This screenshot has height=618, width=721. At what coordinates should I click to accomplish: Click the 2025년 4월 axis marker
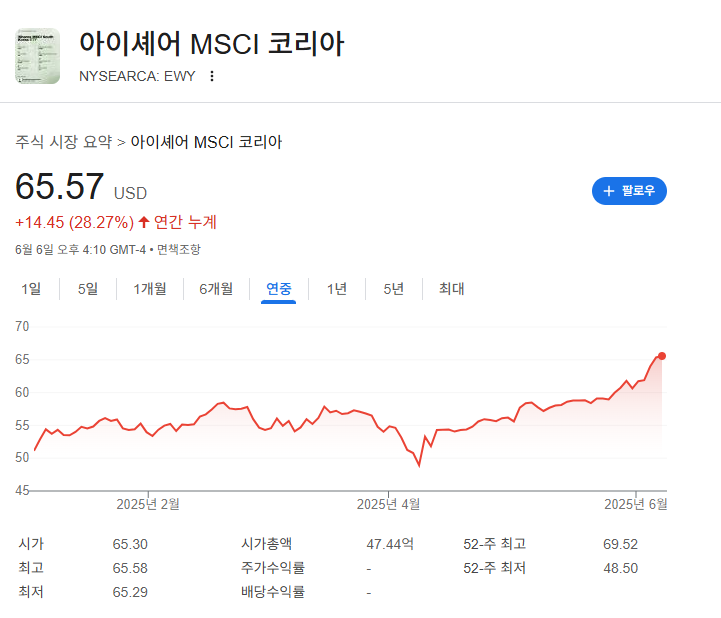pyautogui.click(x=389, y=504)
